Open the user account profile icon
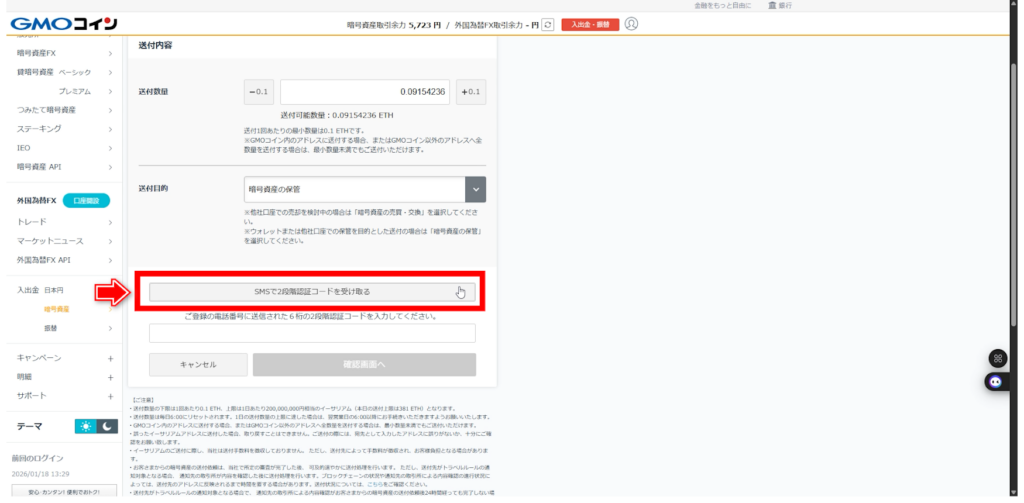This screenshot has height=503, width=1024. (631, 23)
